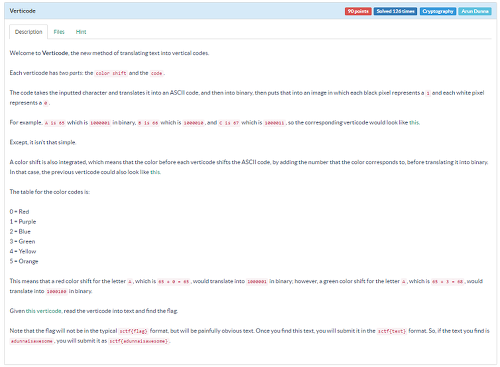This screenshot has height=367, width=500.
Task: Open the color-shifted verticode 'this' link
Action: tap(155, 172)
